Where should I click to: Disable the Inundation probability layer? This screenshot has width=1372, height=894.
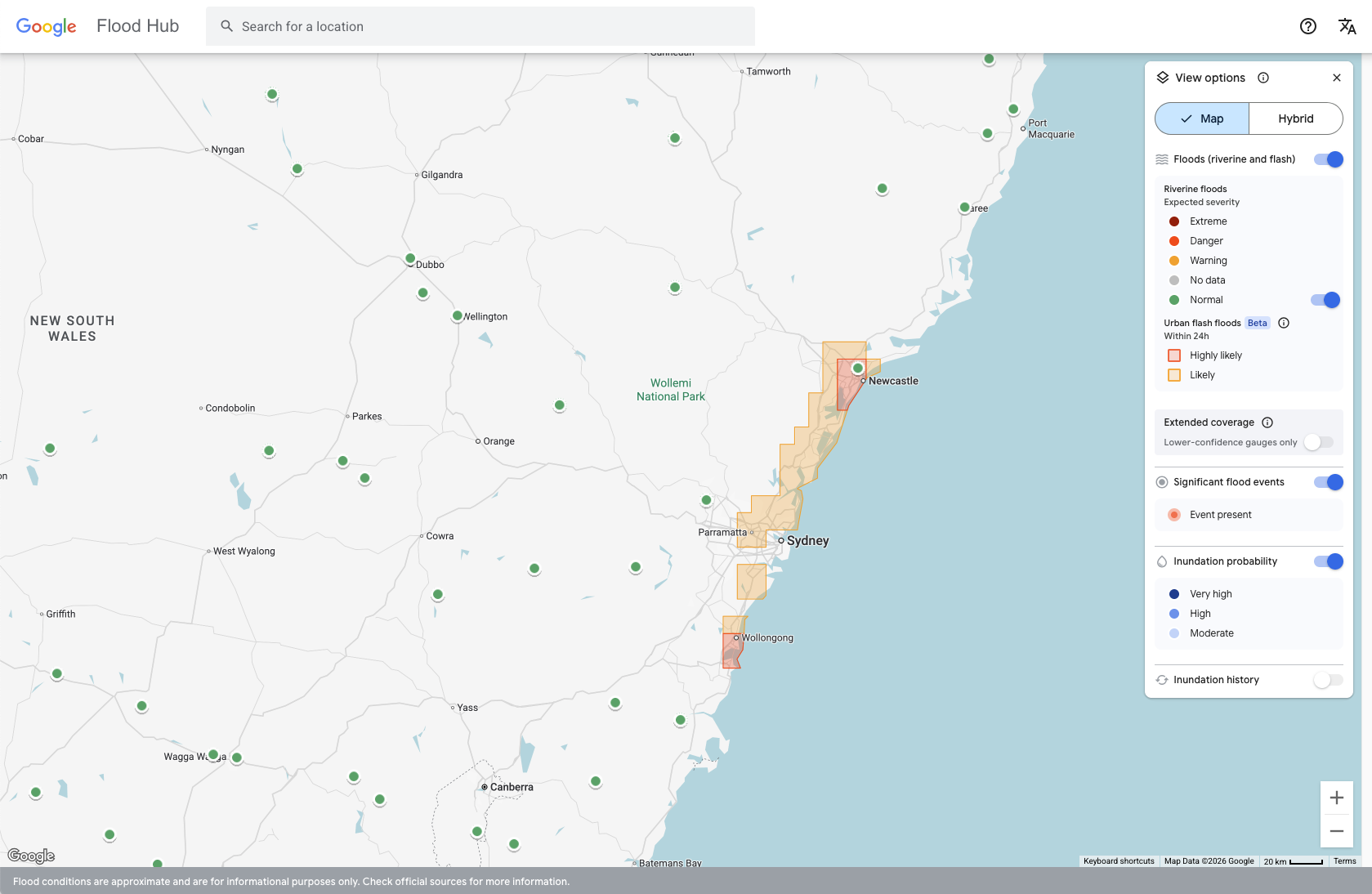[1328, 561]
